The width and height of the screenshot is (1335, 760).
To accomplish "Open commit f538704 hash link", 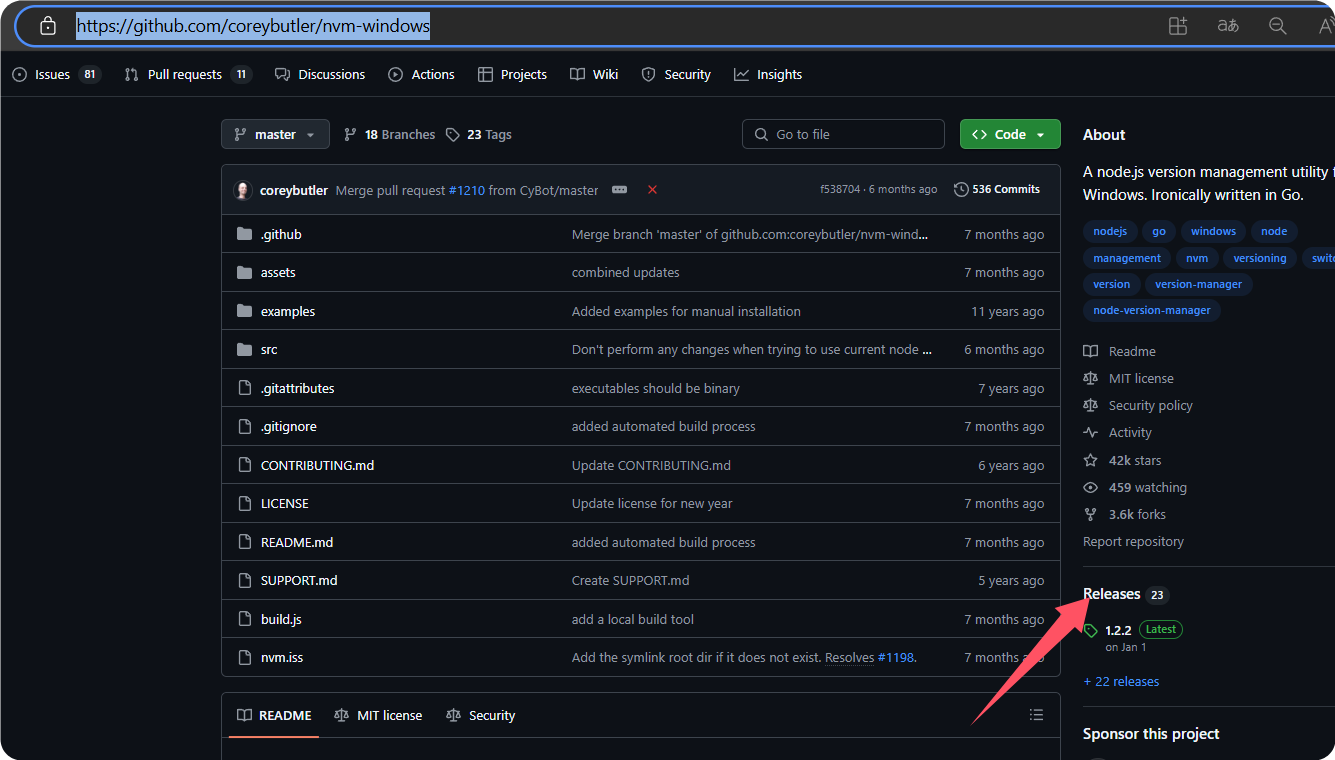I will click(840, 189).
